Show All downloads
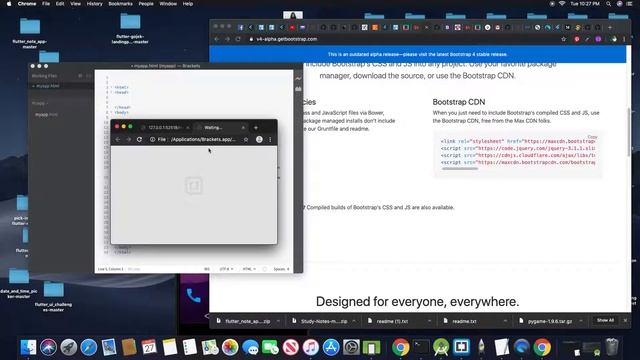Image resolution: width=640 pixels, height=360 pixels. point(605,320)
